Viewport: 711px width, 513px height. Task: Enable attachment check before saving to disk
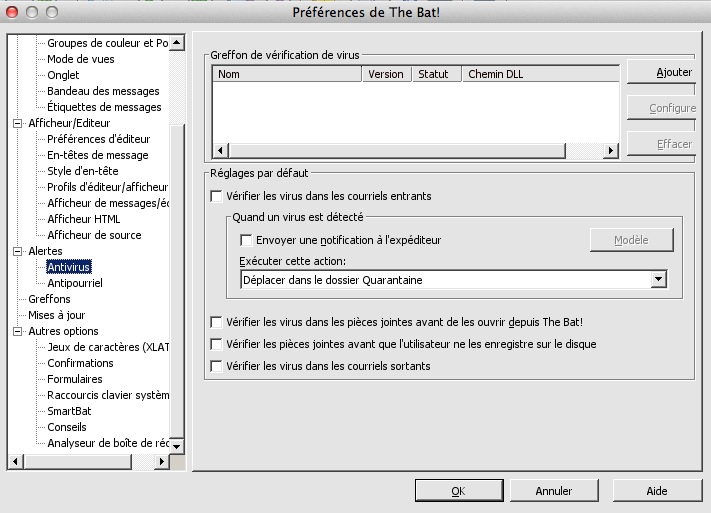[x=216, y=345]
